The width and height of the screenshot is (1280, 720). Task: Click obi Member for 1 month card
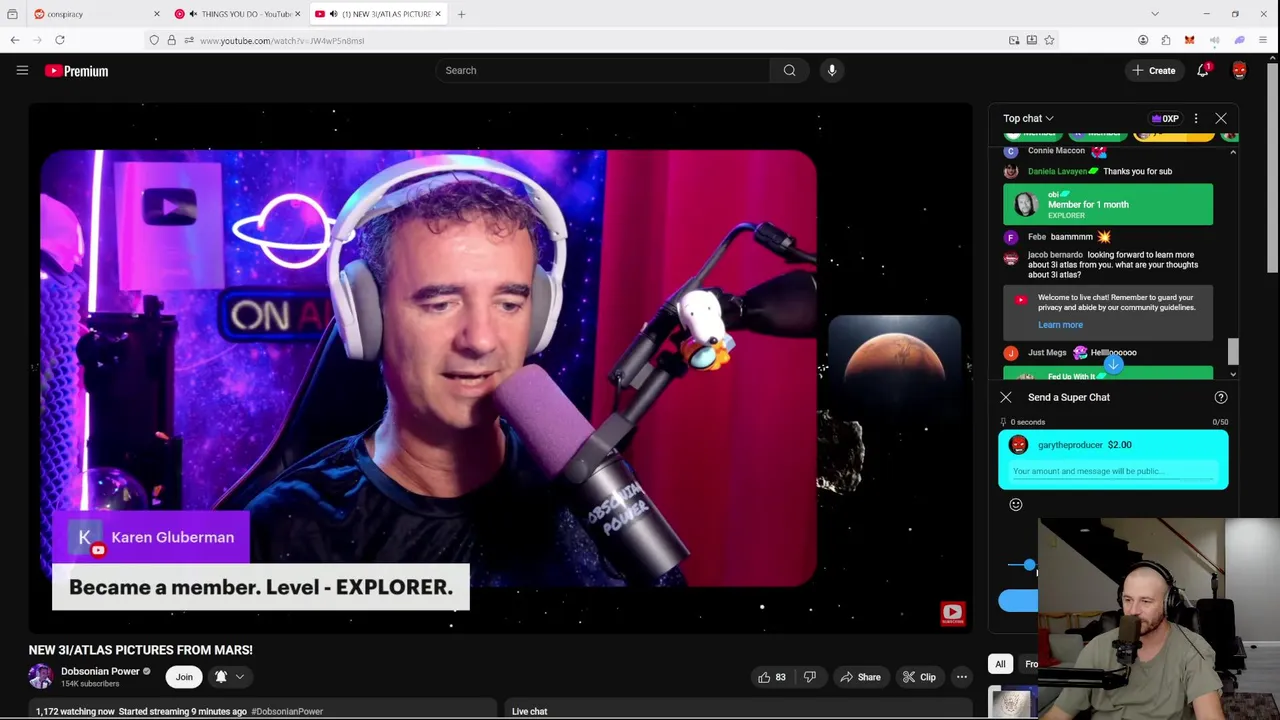click(x=1108, y=204)
